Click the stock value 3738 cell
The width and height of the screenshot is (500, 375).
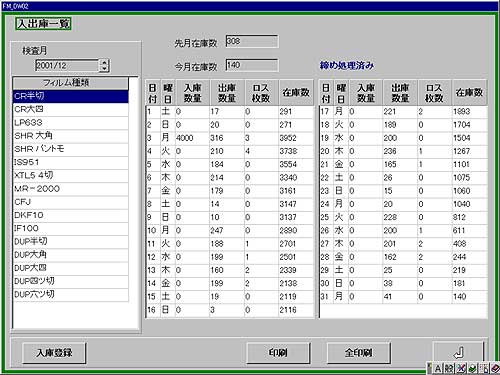(296, 151)
